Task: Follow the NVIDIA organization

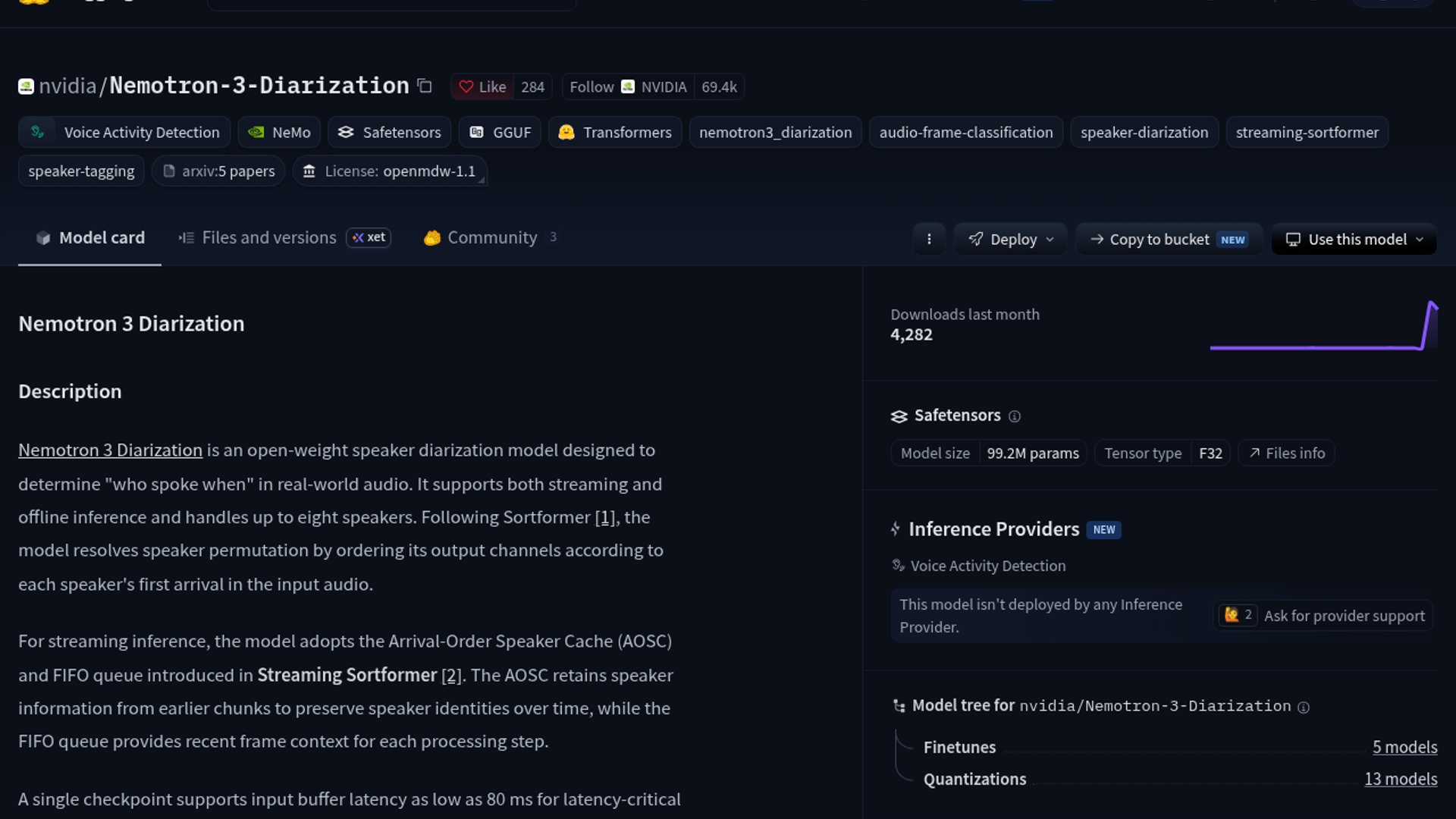Action: coord(628,87)
